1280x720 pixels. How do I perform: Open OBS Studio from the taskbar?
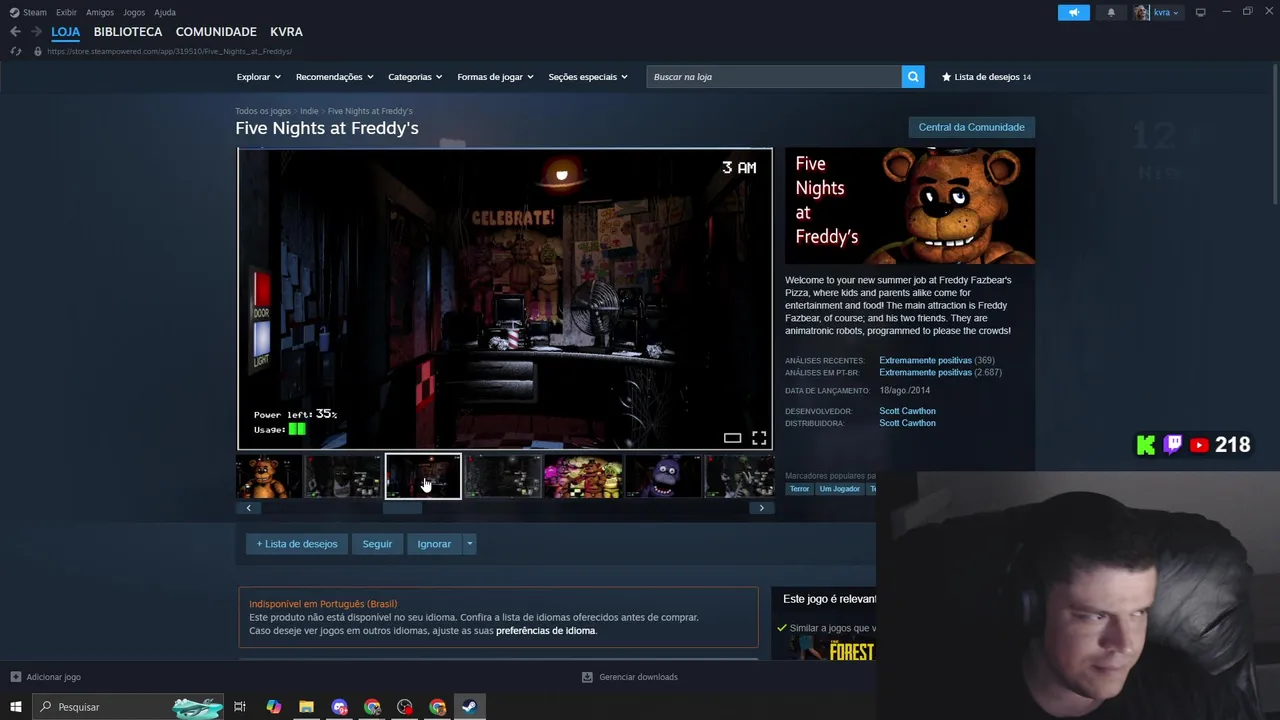click(405, 707)
